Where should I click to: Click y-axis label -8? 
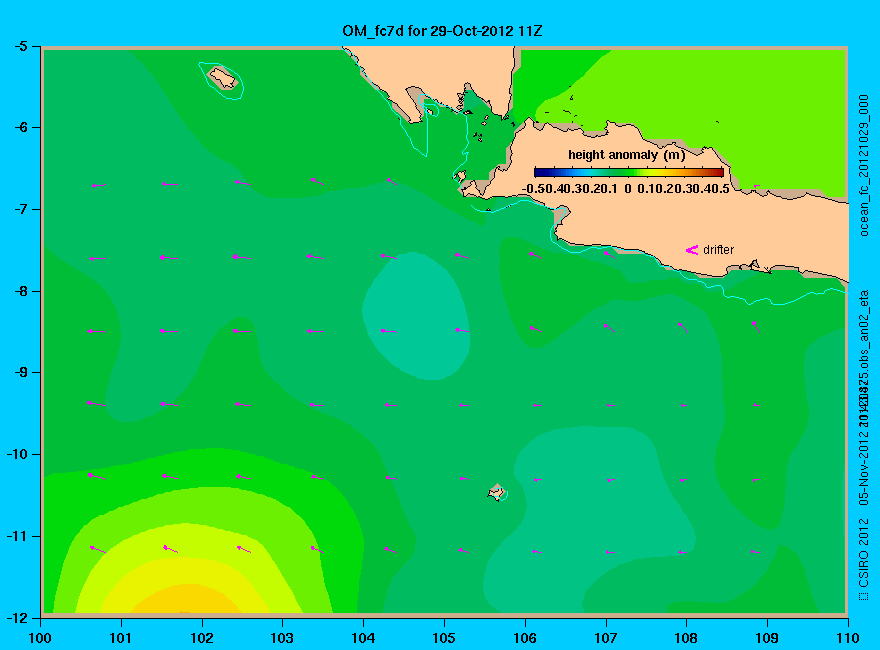(x=20, y=291)
